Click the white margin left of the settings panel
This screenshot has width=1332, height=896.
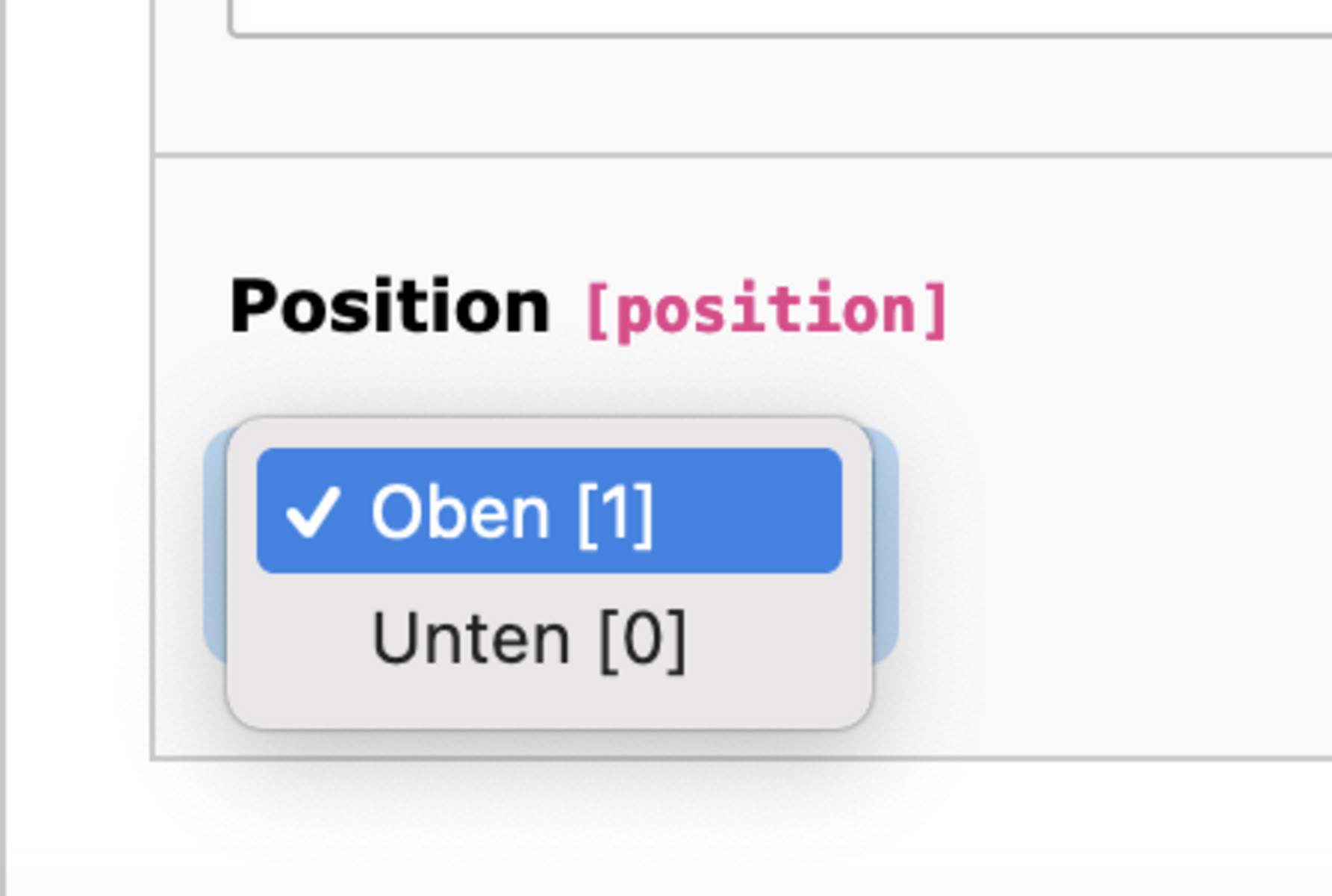[78, 448]
